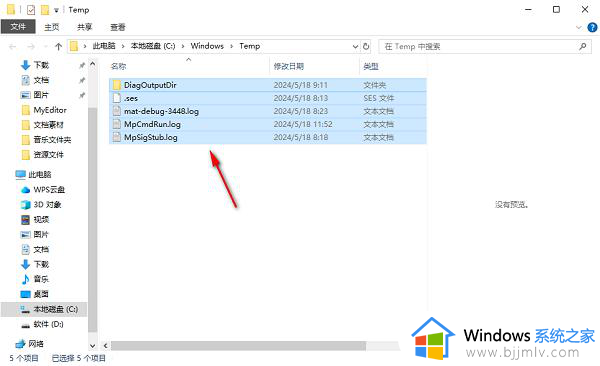Image resolution: width=600 pixels, height=366 pixels.
Task: Select 此电脑 in the navigation pane
Action: click(39, 175)
